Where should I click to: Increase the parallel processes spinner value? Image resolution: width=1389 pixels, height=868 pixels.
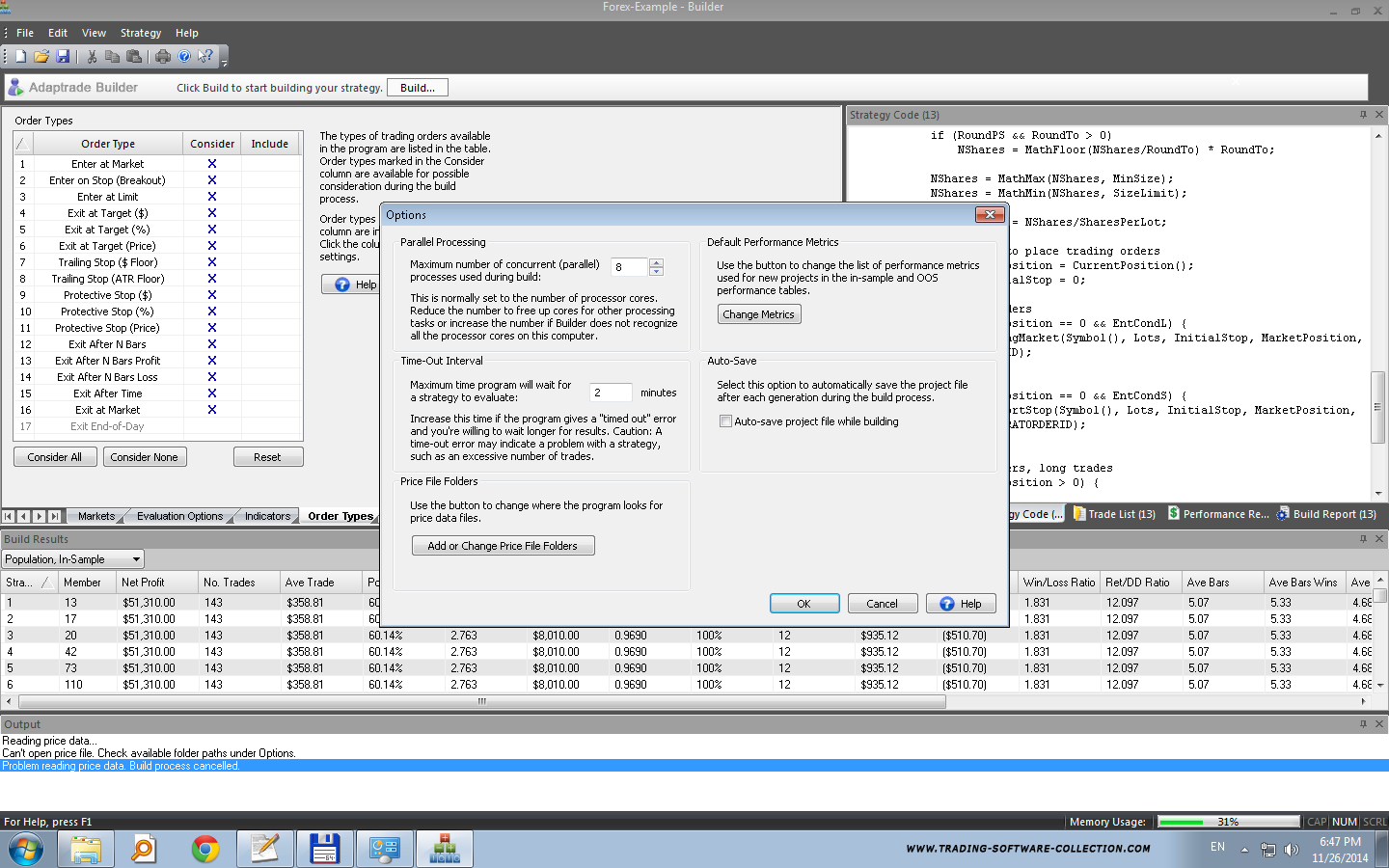tap(657, 262)
